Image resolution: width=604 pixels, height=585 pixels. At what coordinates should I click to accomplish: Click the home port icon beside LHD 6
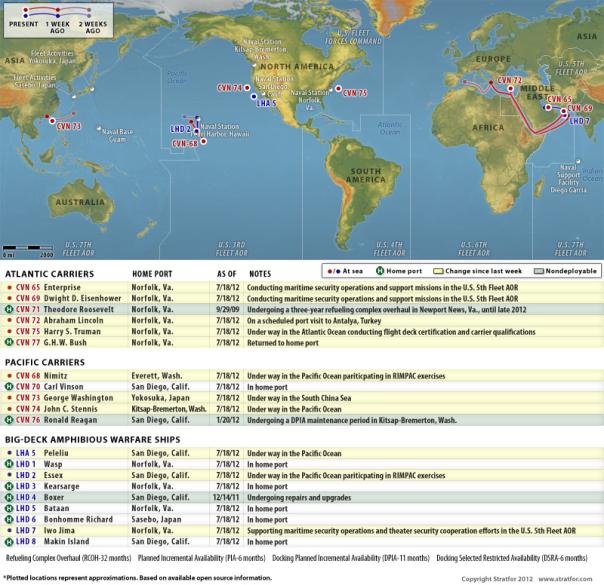(9, 519)
